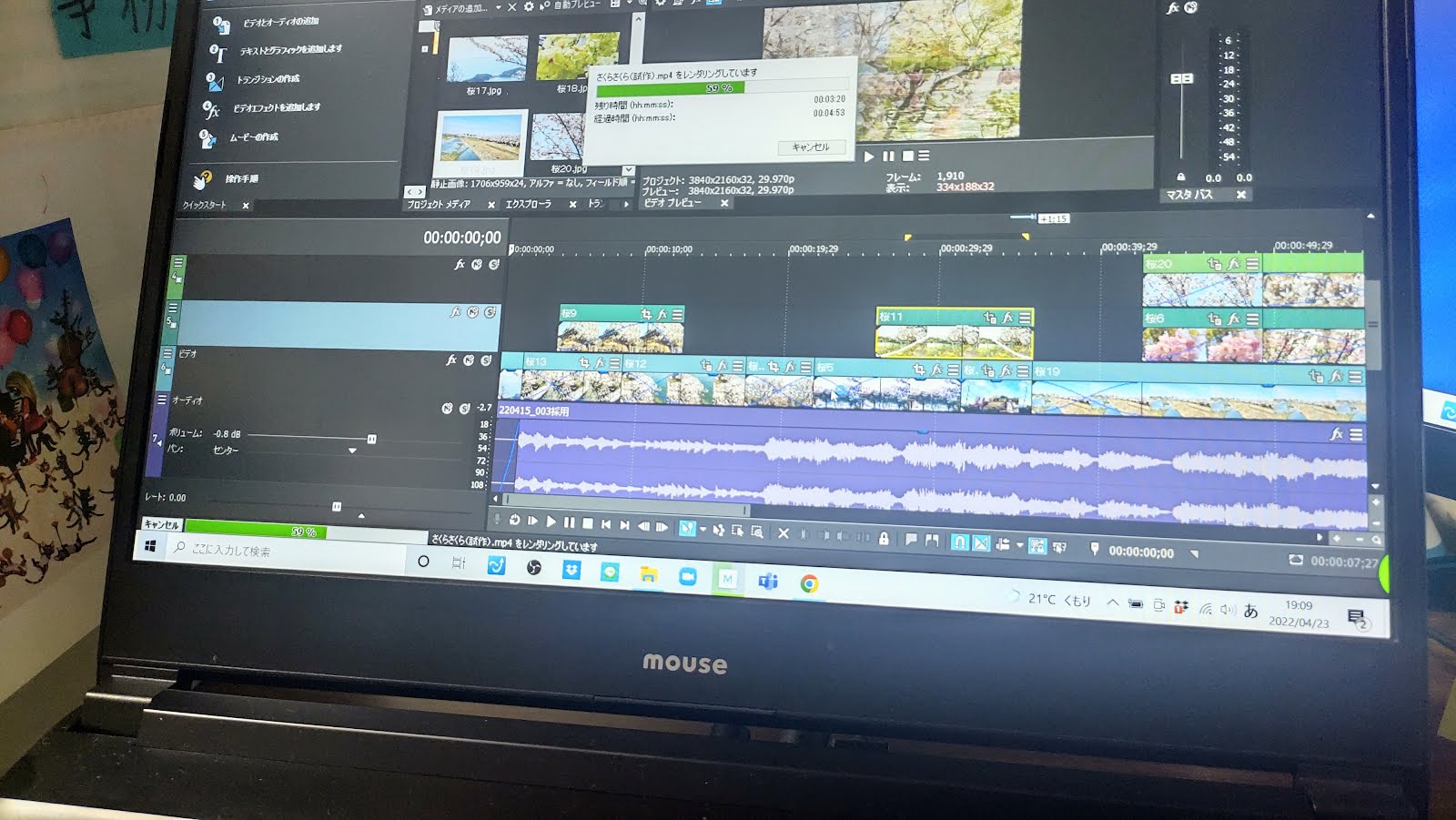
Task: Solo track 4
Action: point(494,265)
